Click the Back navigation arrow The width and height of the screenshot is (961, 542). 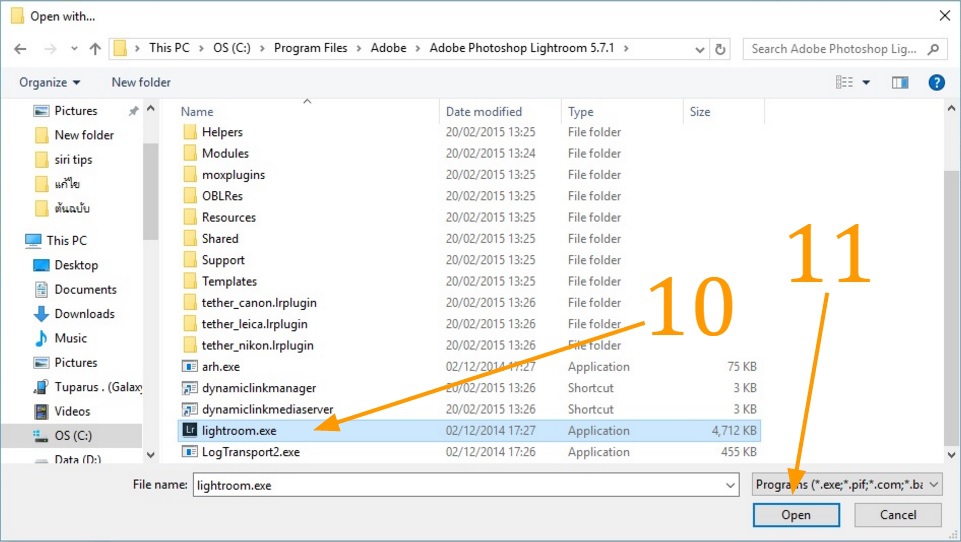(x=20, y=48)
